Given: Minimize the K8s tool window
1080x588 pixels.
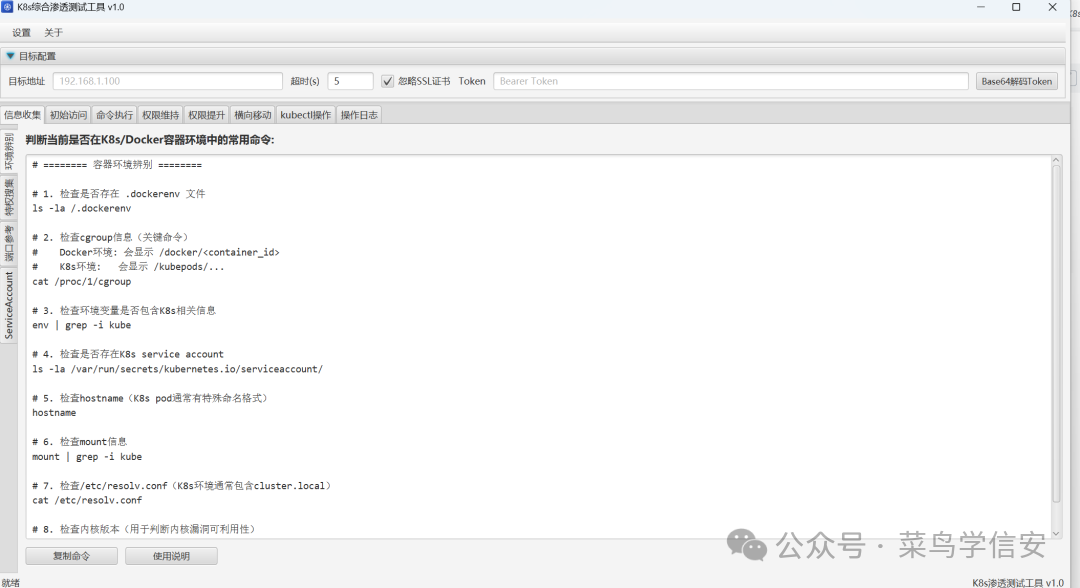Looking at the screenshot, I should tap(980, 7).
